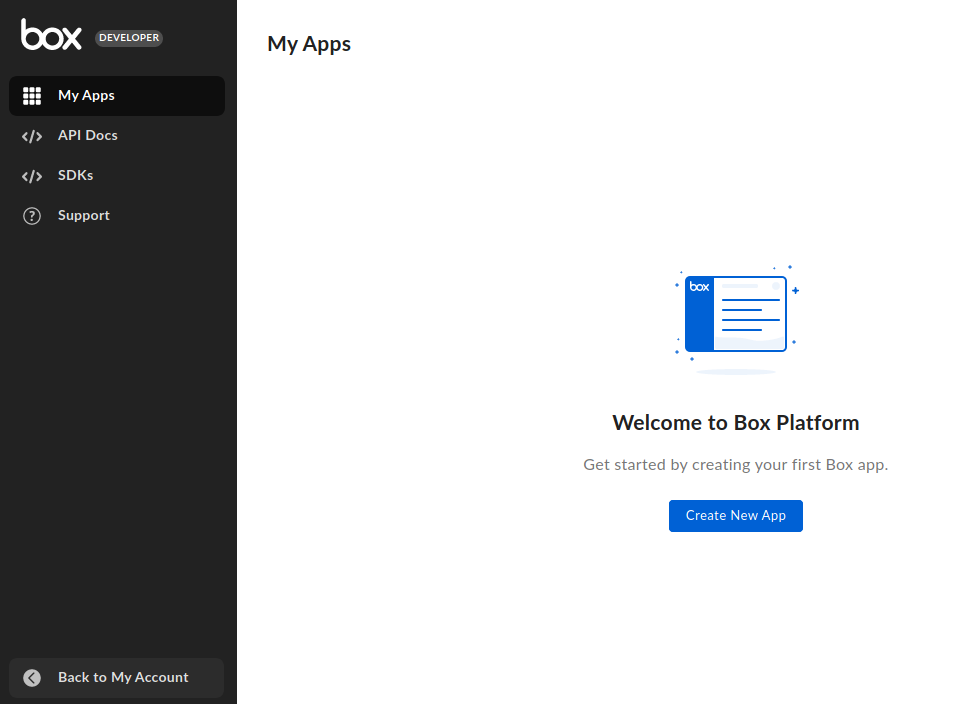Click the Box logo in the sidebar
Image resolution: width=960 pixels, height=704 pixels.
click(50, 35)
